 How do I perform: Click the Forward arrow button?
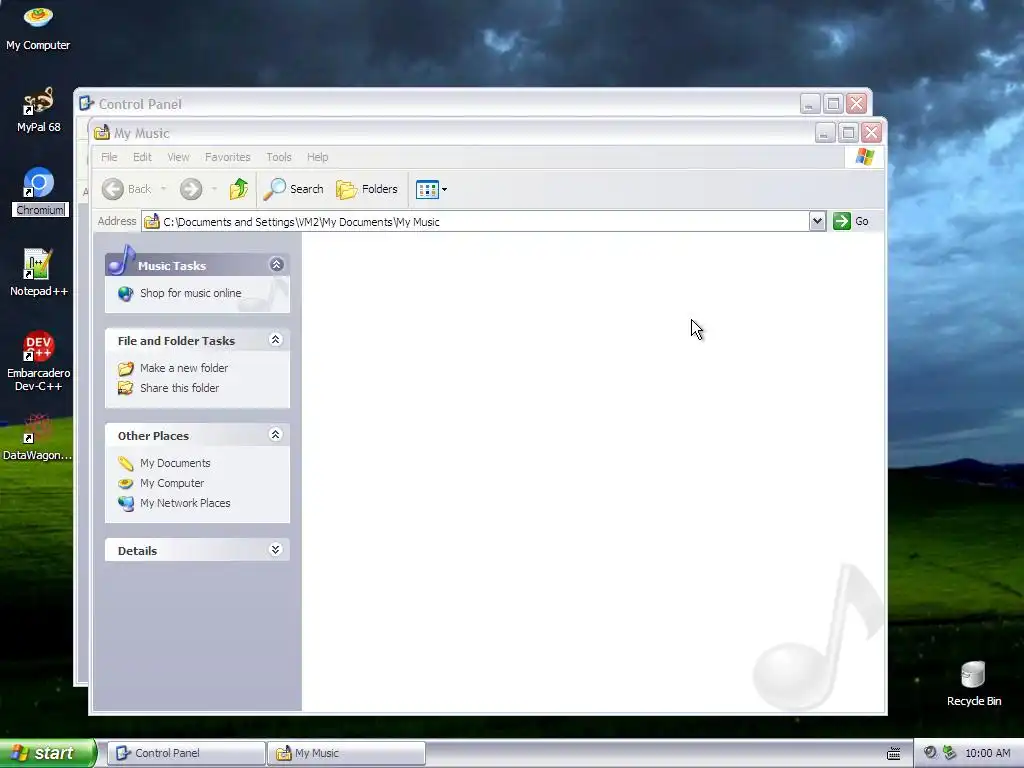[x=191, y=189]
